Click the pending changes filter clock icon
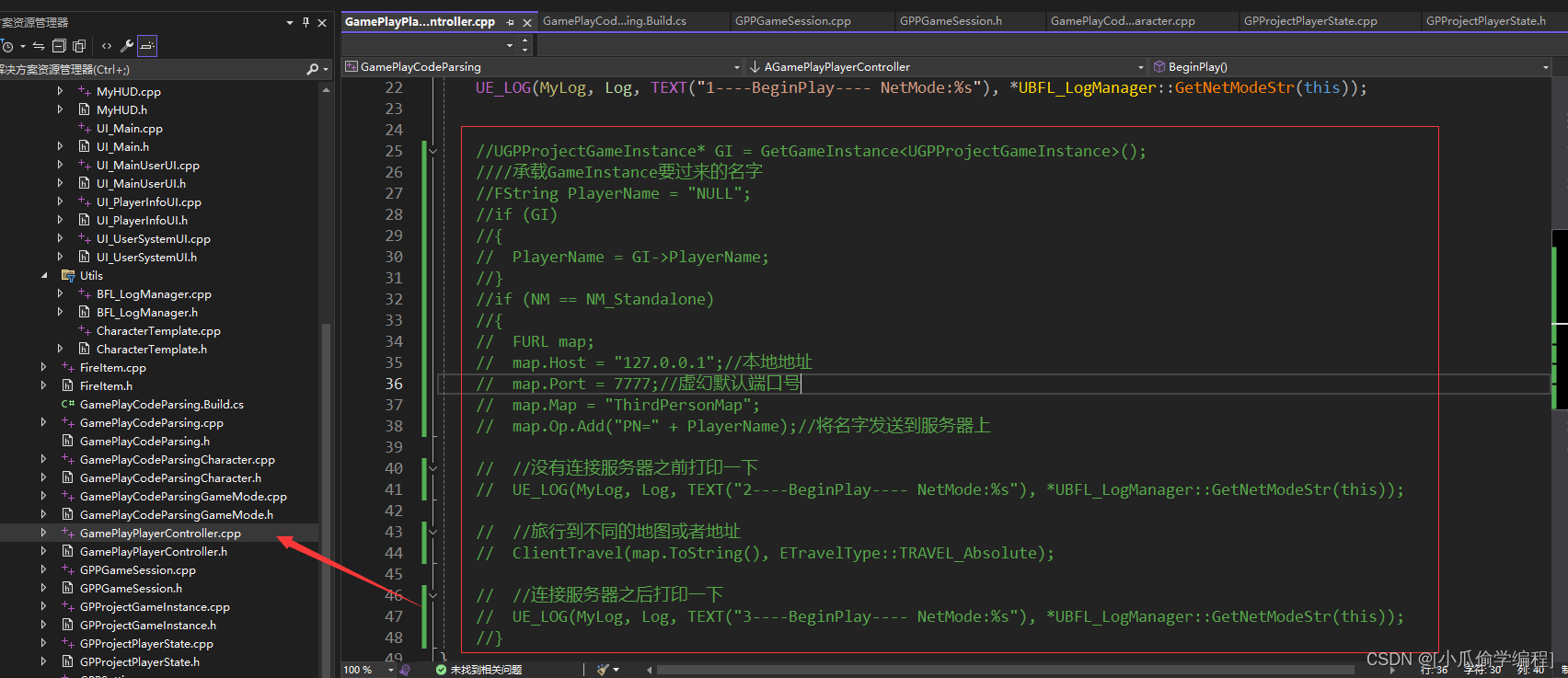This screenshot has height=678, width=1568. coord(6,46)
